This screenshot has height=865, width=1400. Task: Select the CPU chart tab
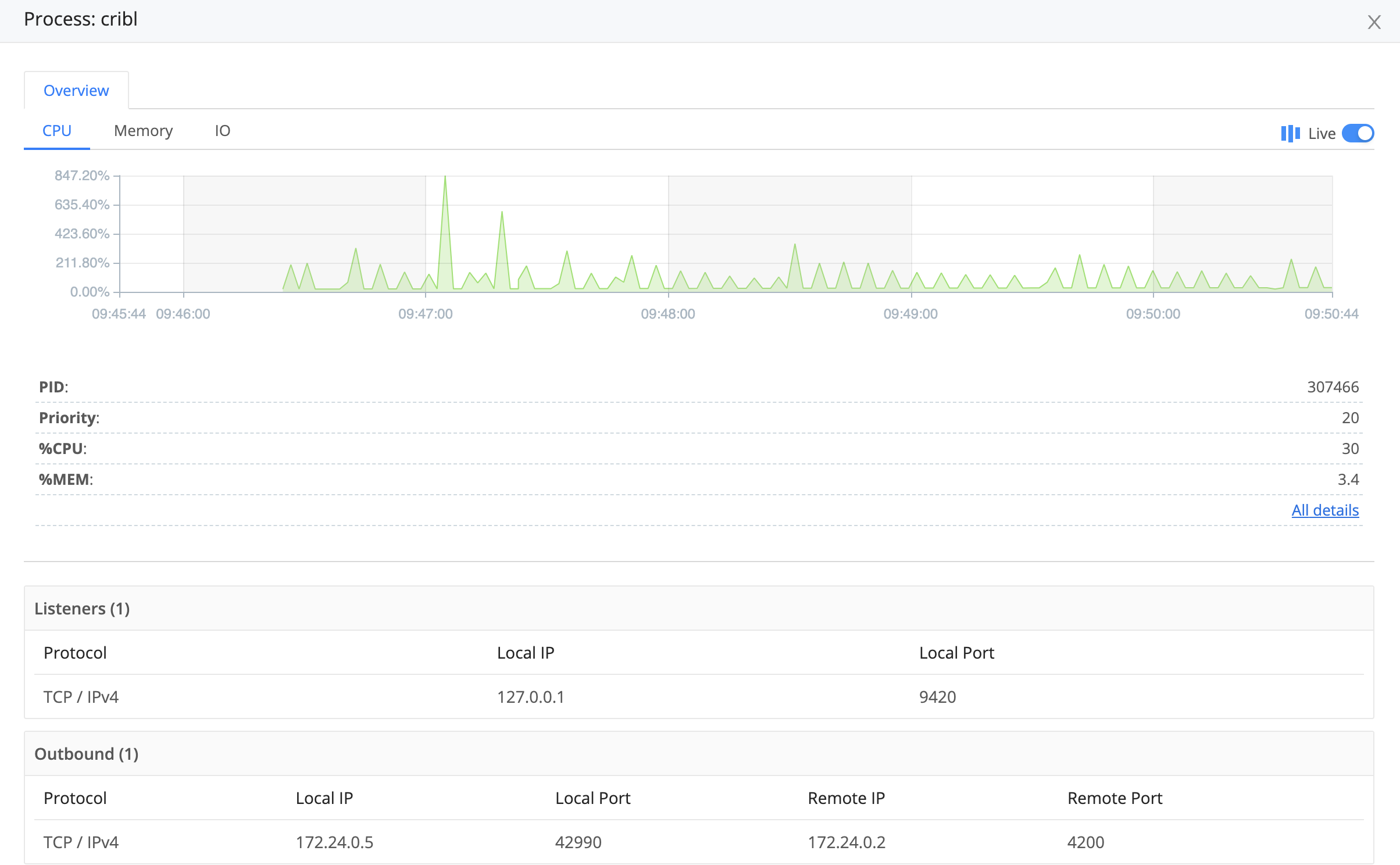(x=57, y=131)
